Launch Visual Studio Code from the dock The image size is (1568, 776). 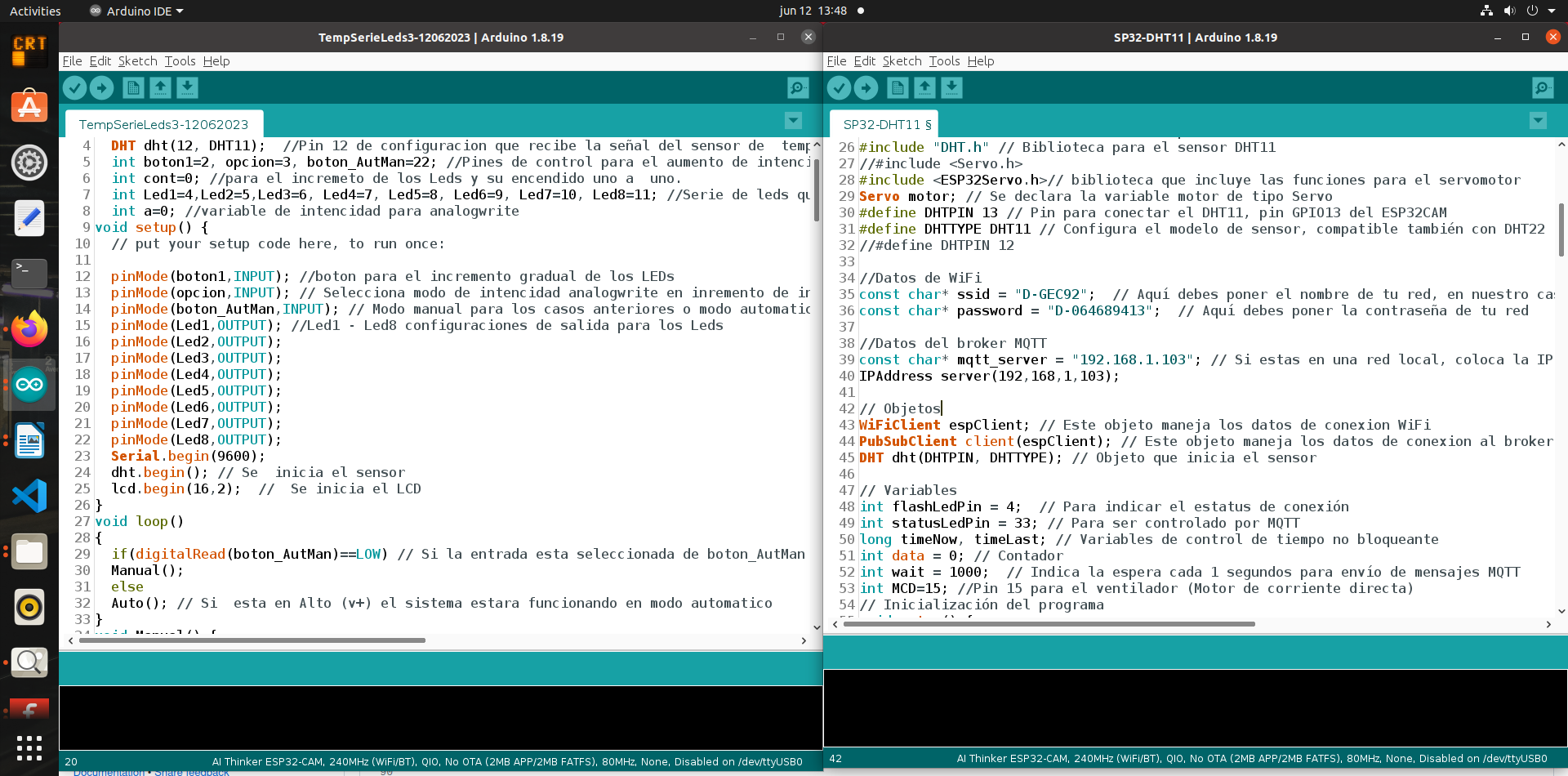click(x=29, y=496)
